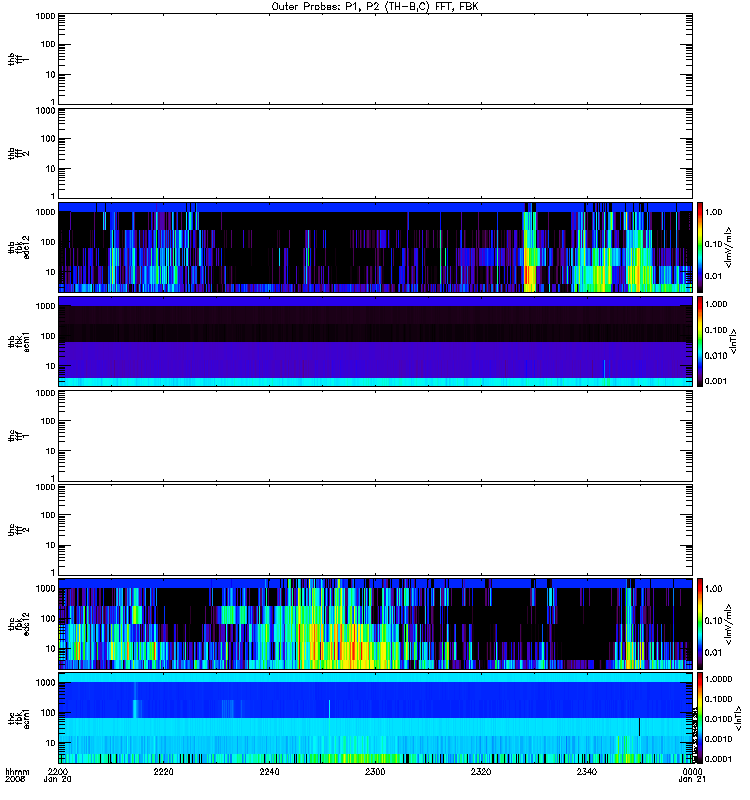Click the '100' tick of thb fbk scm1 panel
Image resolution: width=750 pixels, height=800 pixels.
point(48,336)
